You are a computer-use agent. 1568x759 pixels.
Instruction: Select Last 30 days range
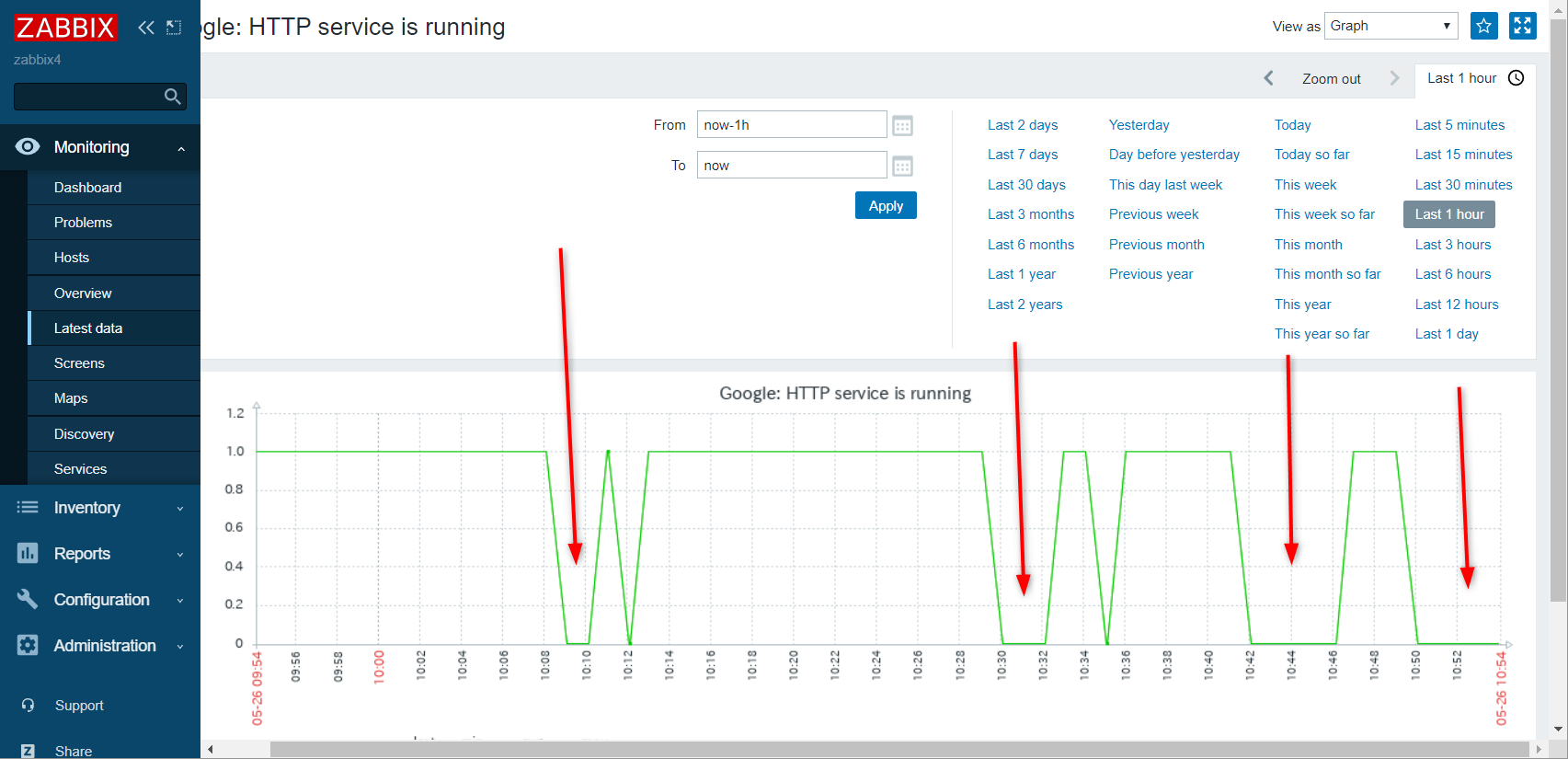(x=1026, y=185)
